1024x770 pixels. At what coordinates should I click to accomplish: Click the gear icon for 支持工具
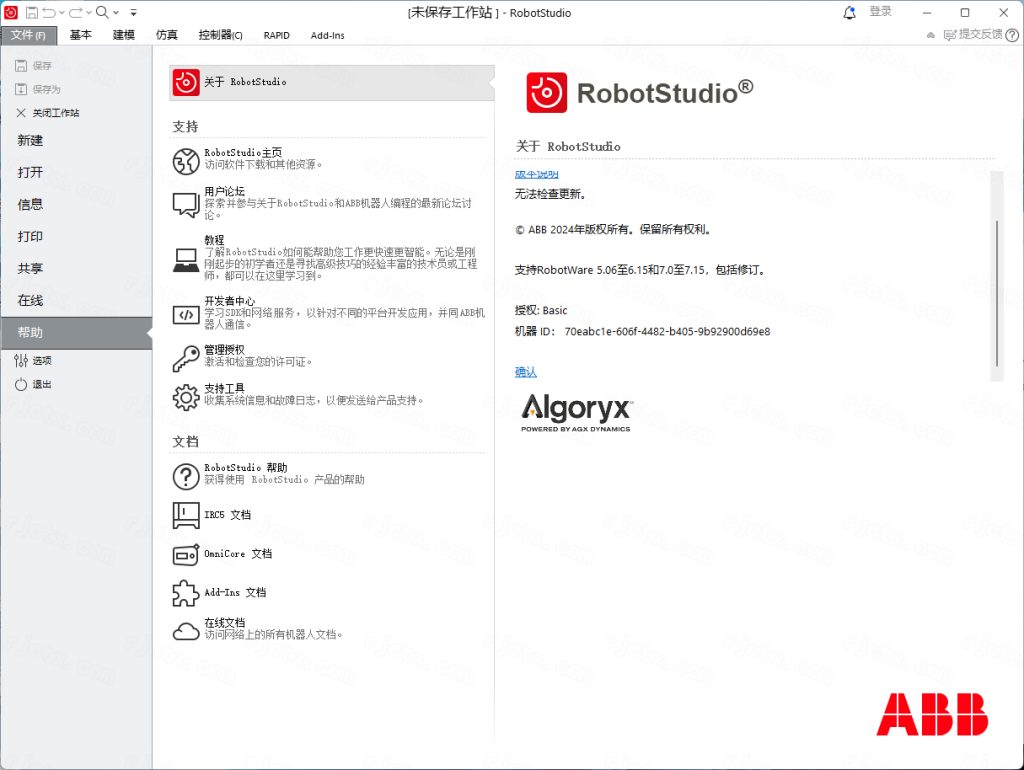tap(186, 397)
